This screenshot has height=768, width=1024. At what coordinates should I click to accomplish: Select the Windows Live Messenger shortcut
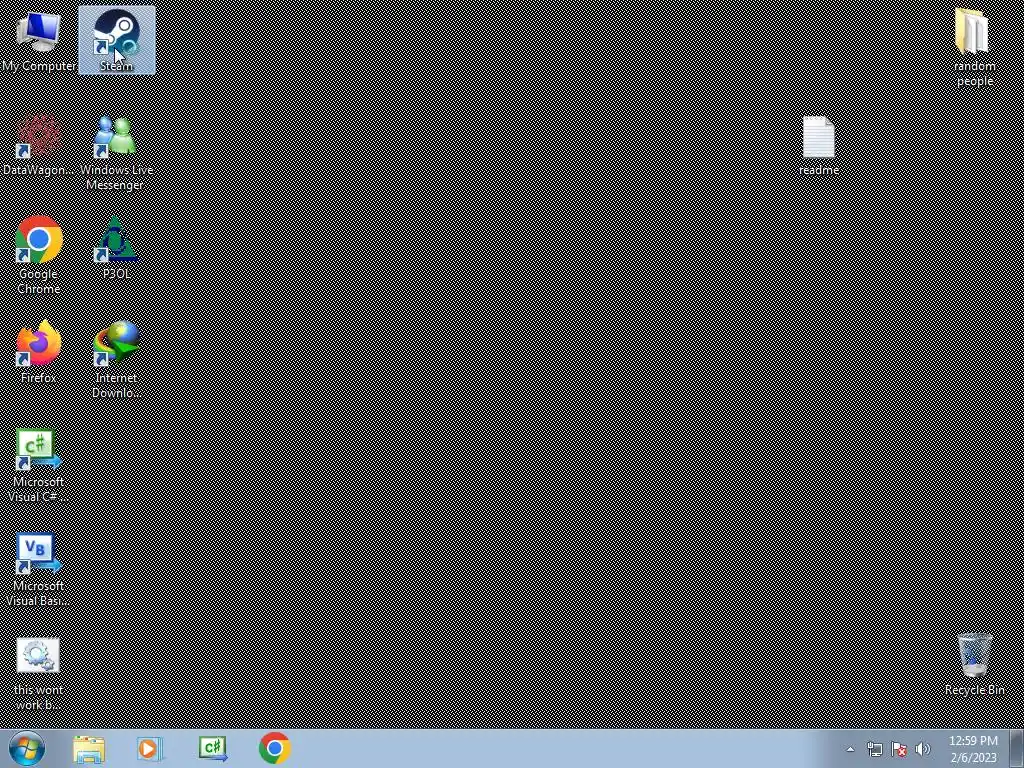[117, 153]
